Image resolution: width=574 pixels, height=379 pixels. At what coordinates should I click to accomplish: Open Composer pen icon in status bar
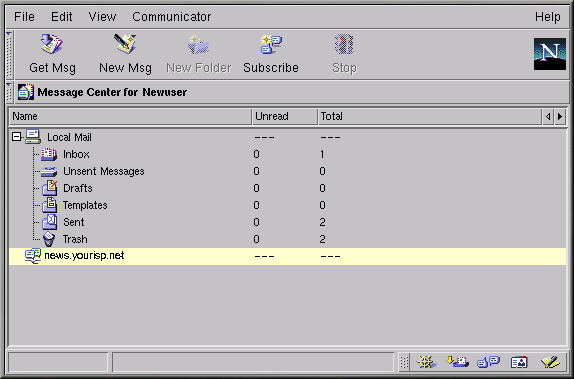(x=550, y=362)
